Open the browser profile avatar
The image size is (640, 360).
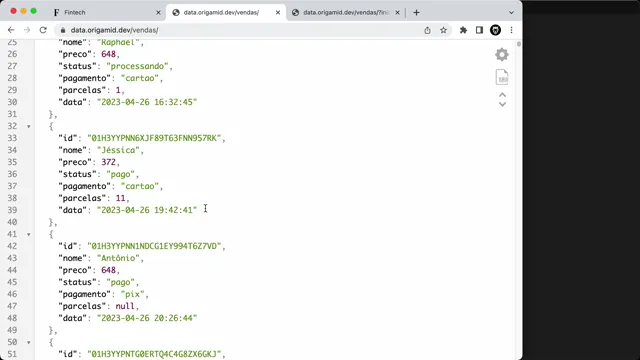[496, 30]
